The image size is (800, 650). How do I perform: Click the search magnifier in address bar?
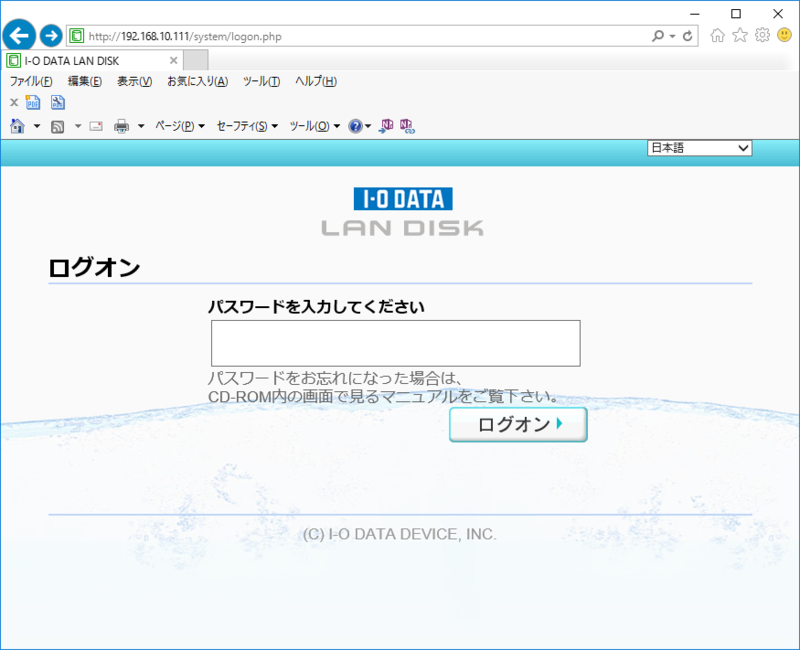(658, 36)
